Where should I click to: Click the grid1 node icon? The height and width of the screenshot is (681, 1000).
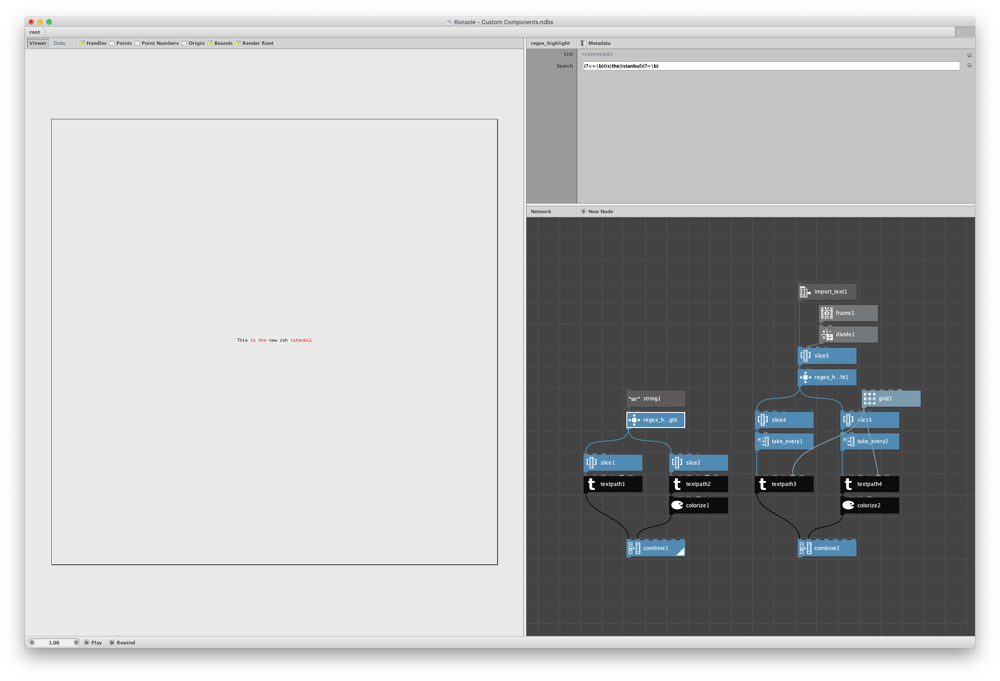coord(869,399)
